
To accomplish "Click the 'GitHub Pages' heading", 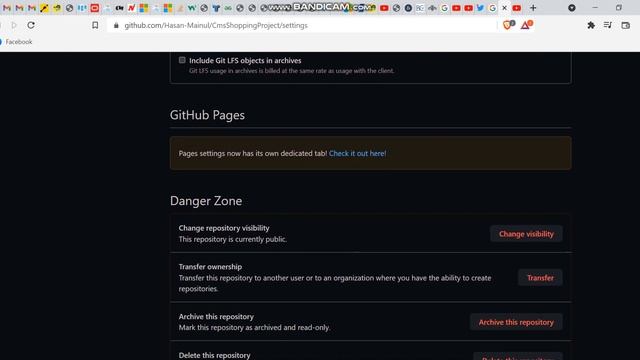I will coord(207,115).
